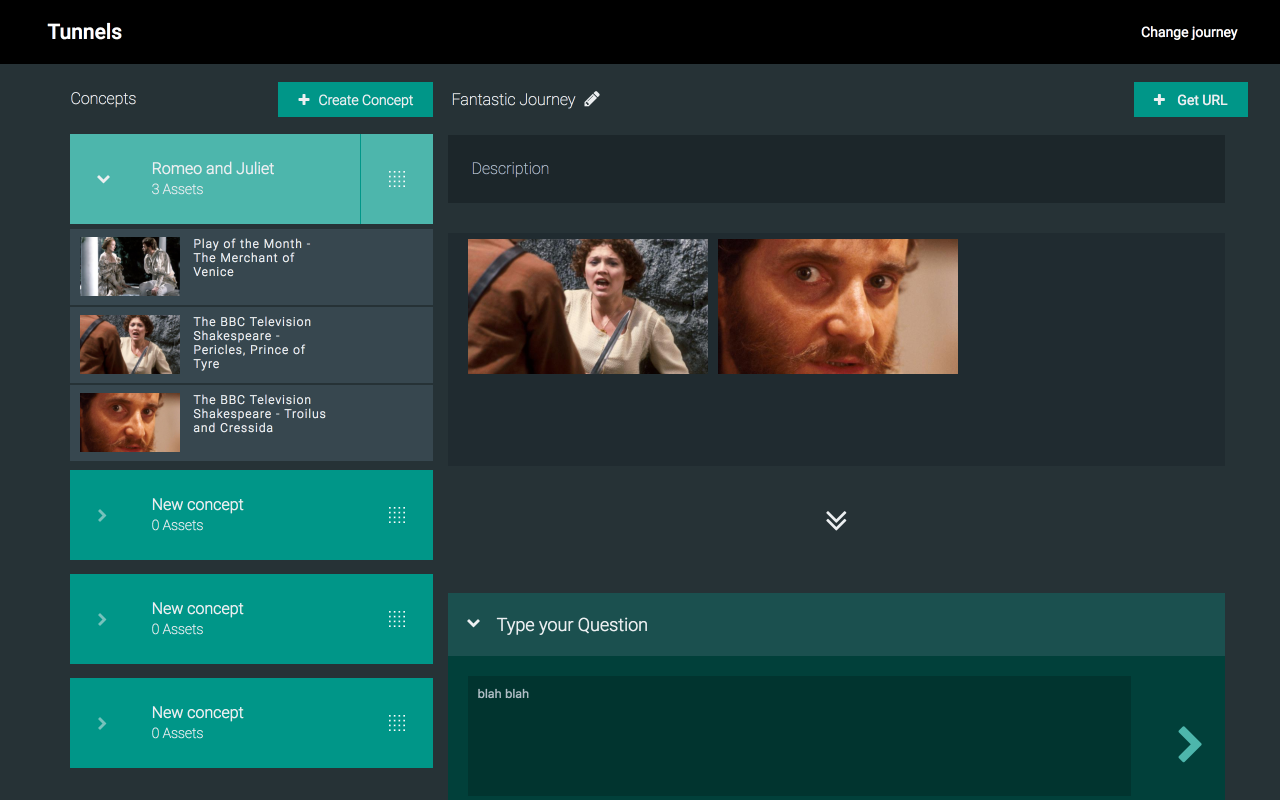Click the Get URL button

[x=1190, y=100]
